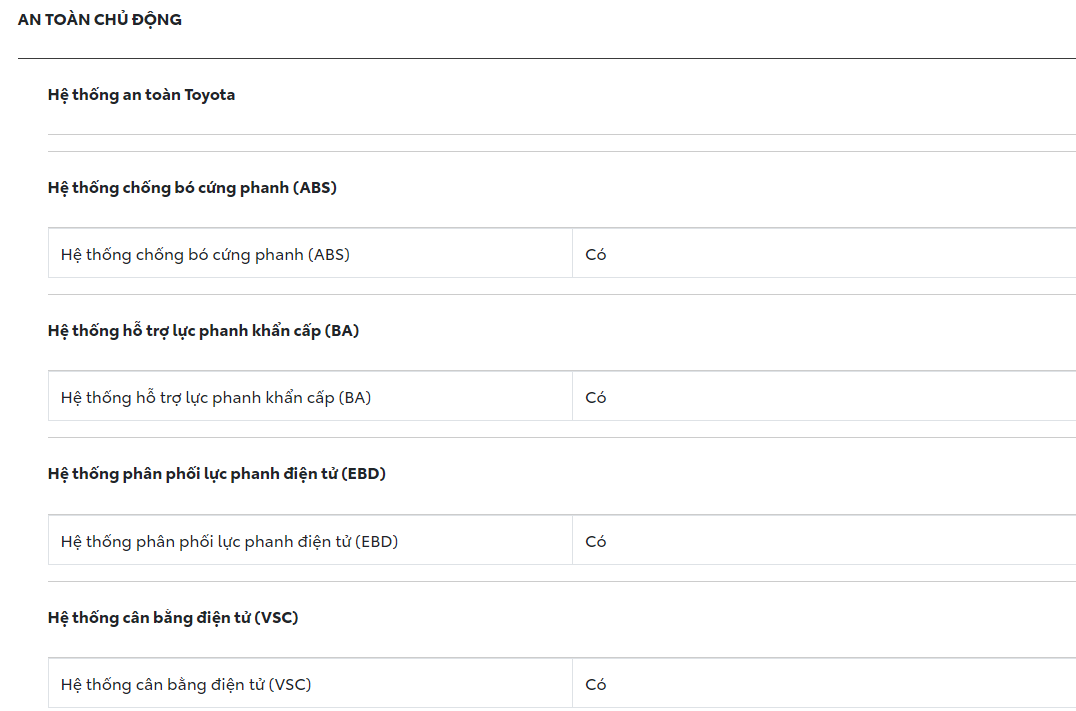Click the "Có" value in the BA row

pos(596,398)
